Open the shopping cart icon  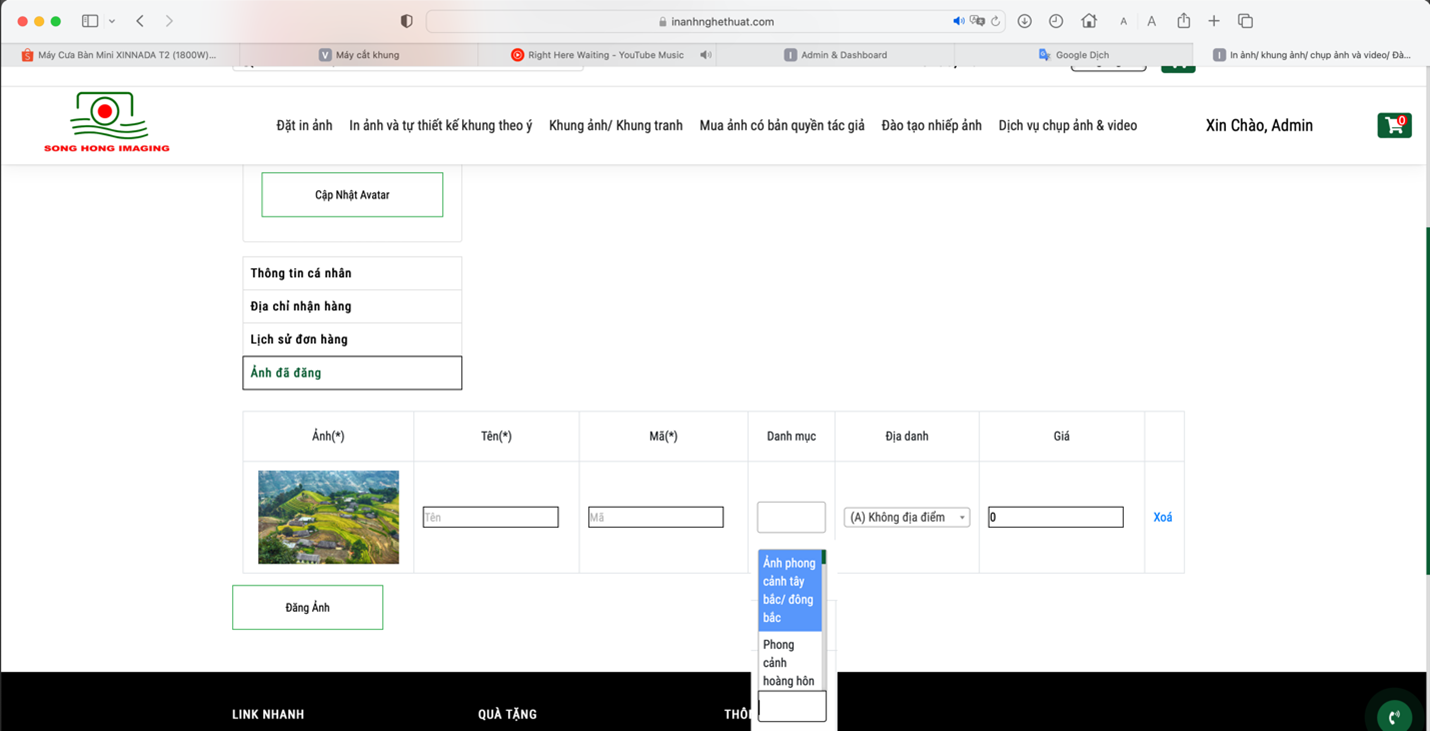coord(1393,125)
